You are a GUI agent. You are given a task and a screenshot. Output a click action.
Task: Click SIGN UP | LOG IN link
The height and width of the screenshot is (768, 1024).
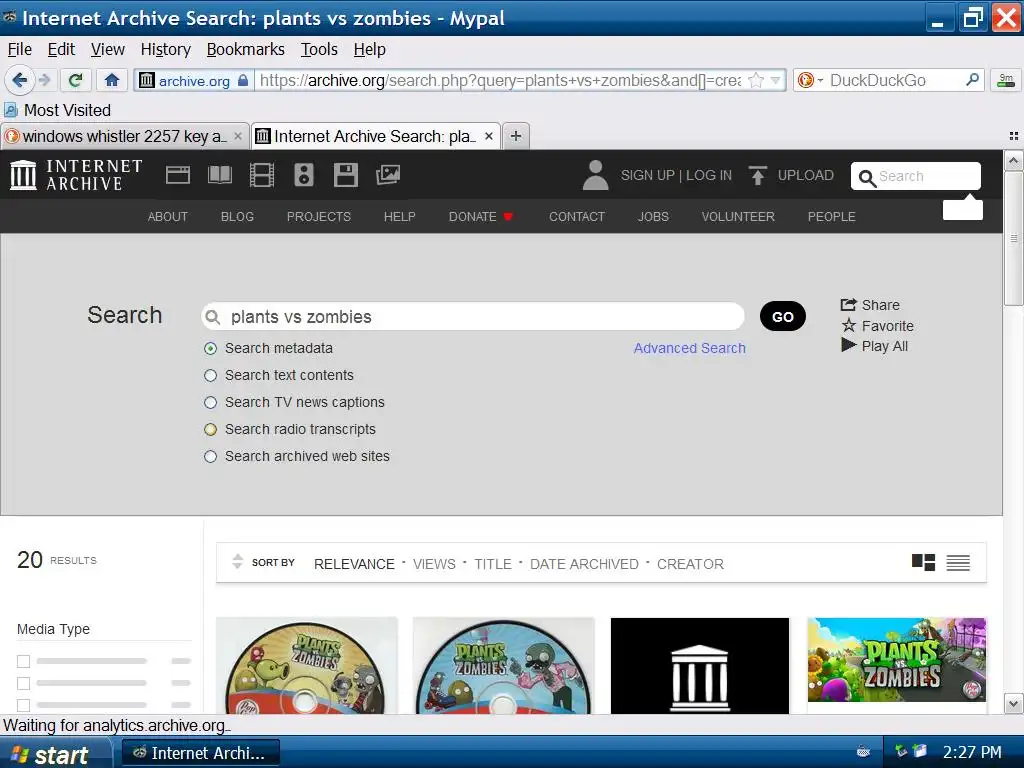click(x=676, y=175)
